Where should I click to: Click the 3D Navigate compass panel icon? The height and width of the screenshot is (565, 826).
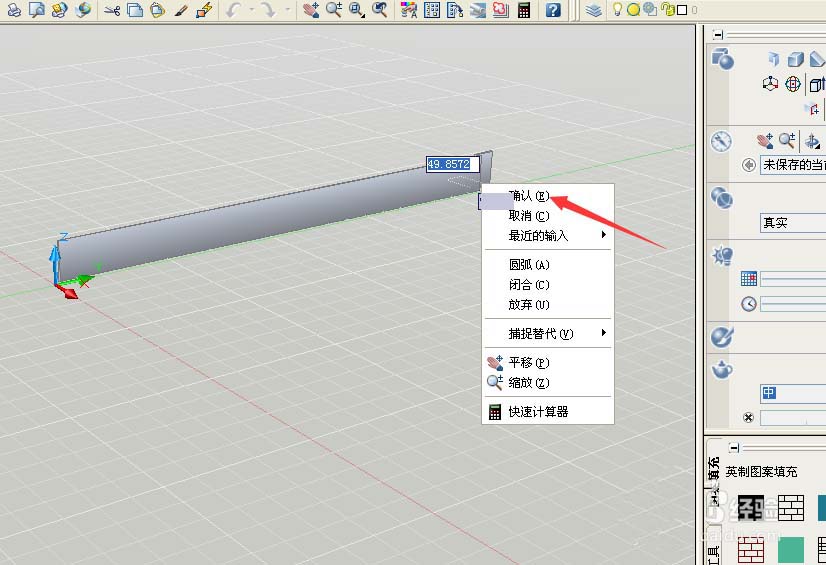[721, 142]
